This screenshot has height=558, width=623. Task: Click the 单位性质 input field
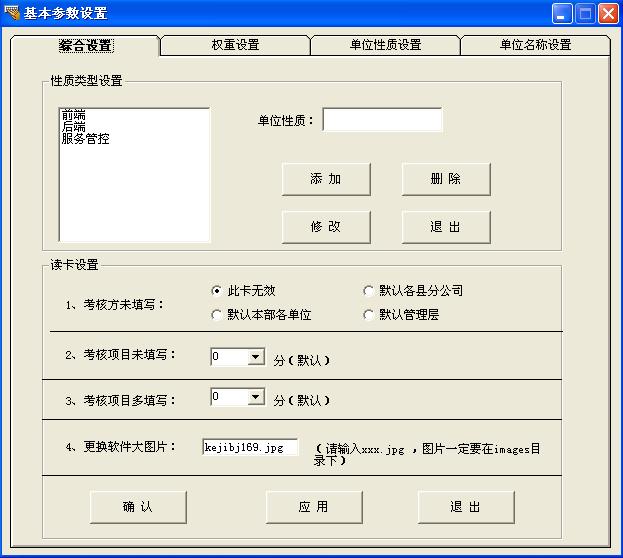(x=382, y=119)
